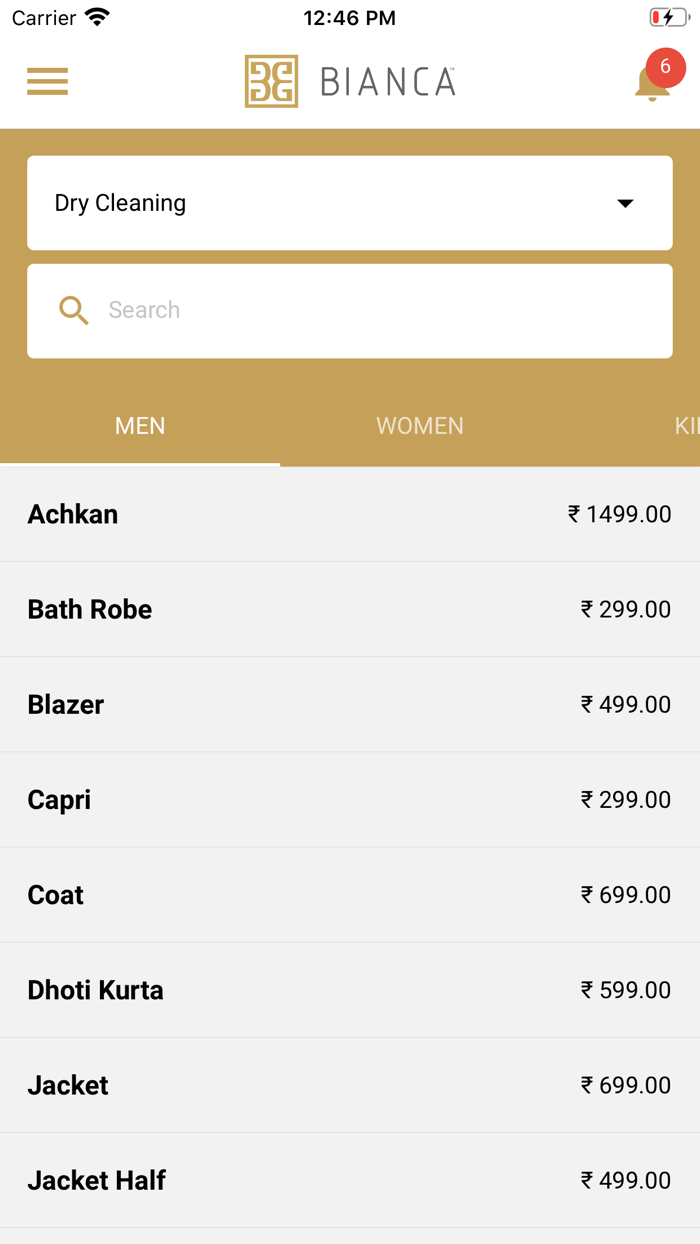Viewport: 700px width, 1244px height.
Task: Tap the notification bell icon
Action: 651,84
